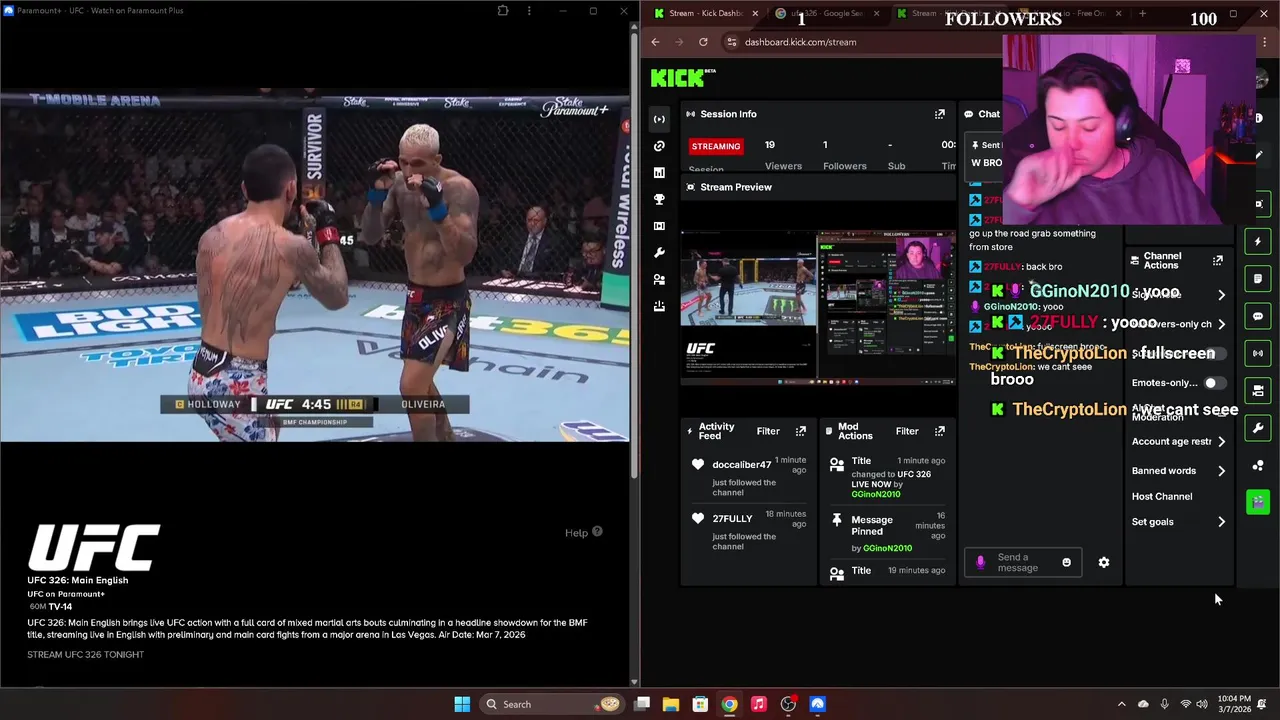The width and height of the screenshot is (1280, 720).
Task: Click the dashboard.kick.com address bar
Action: coord(860,42)
